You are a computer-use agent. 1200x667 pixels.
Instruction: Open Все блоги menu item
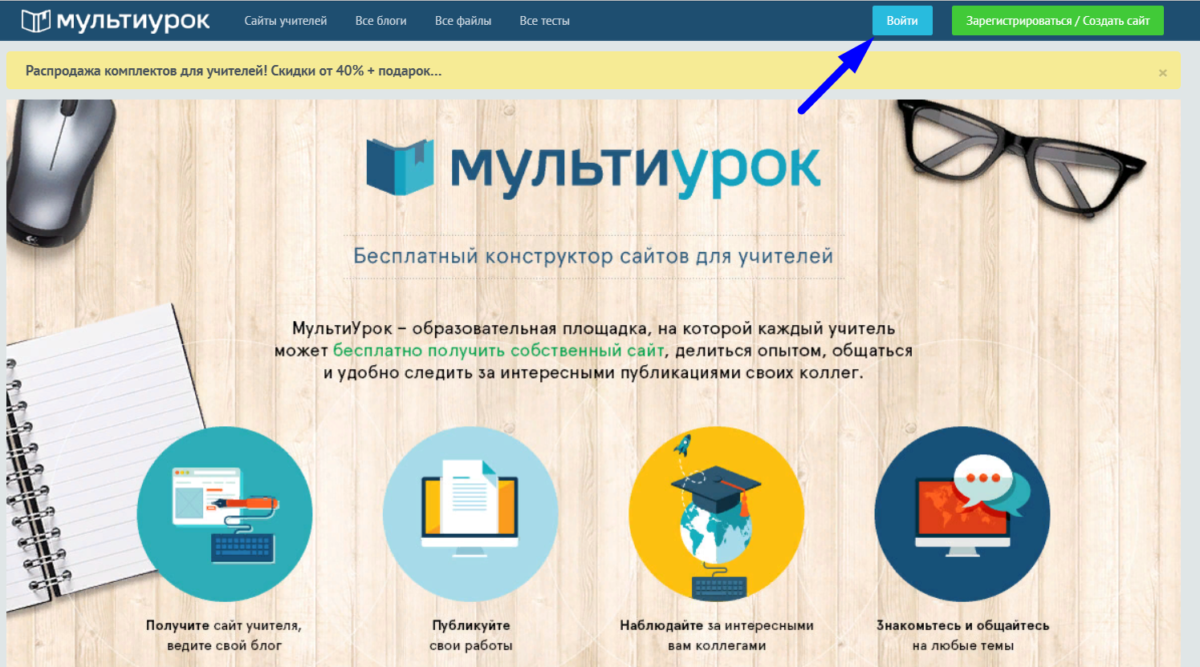tap(381, 21)
